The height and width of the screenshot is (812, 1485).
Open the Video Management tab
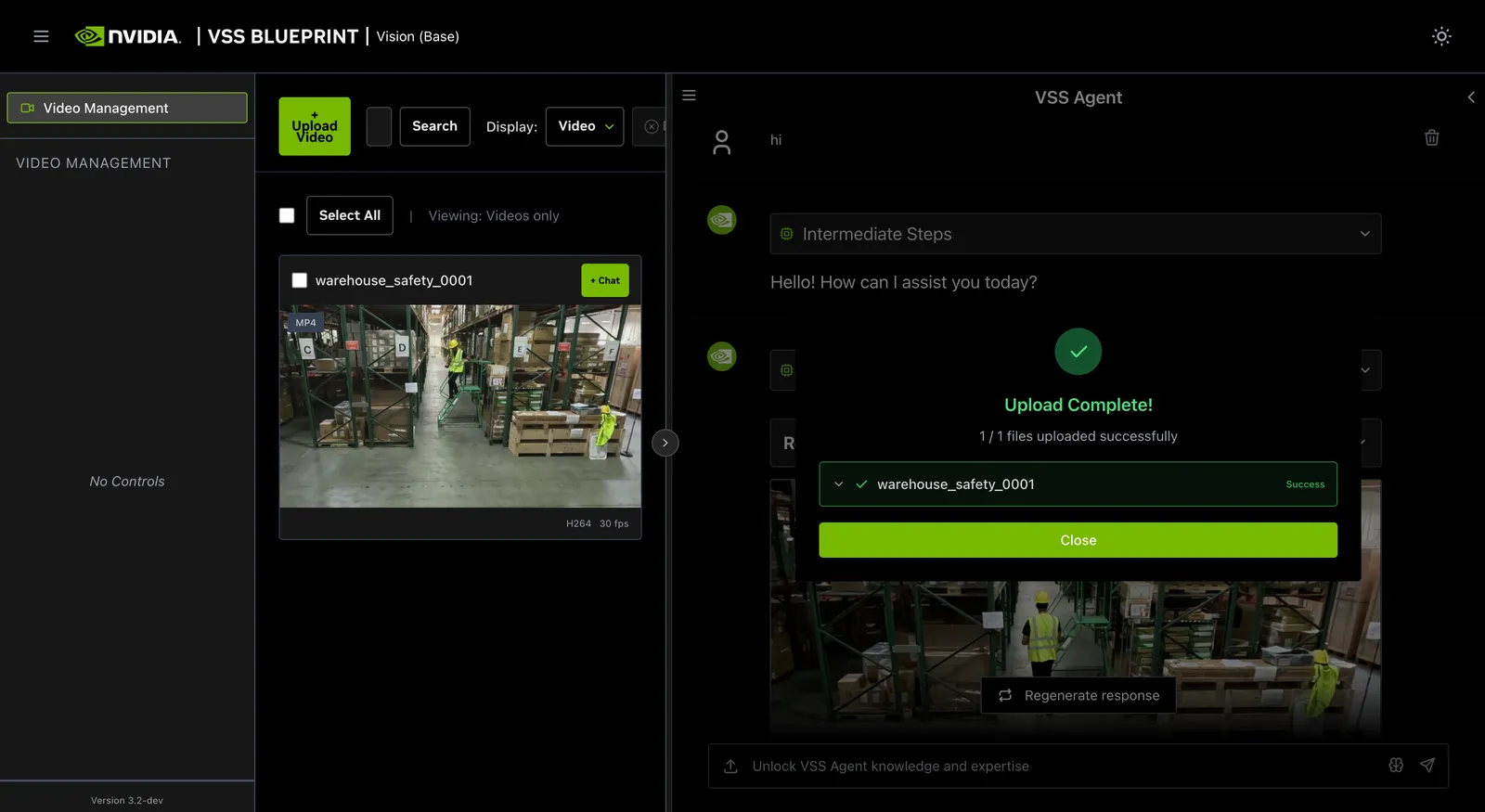[127, 108]
